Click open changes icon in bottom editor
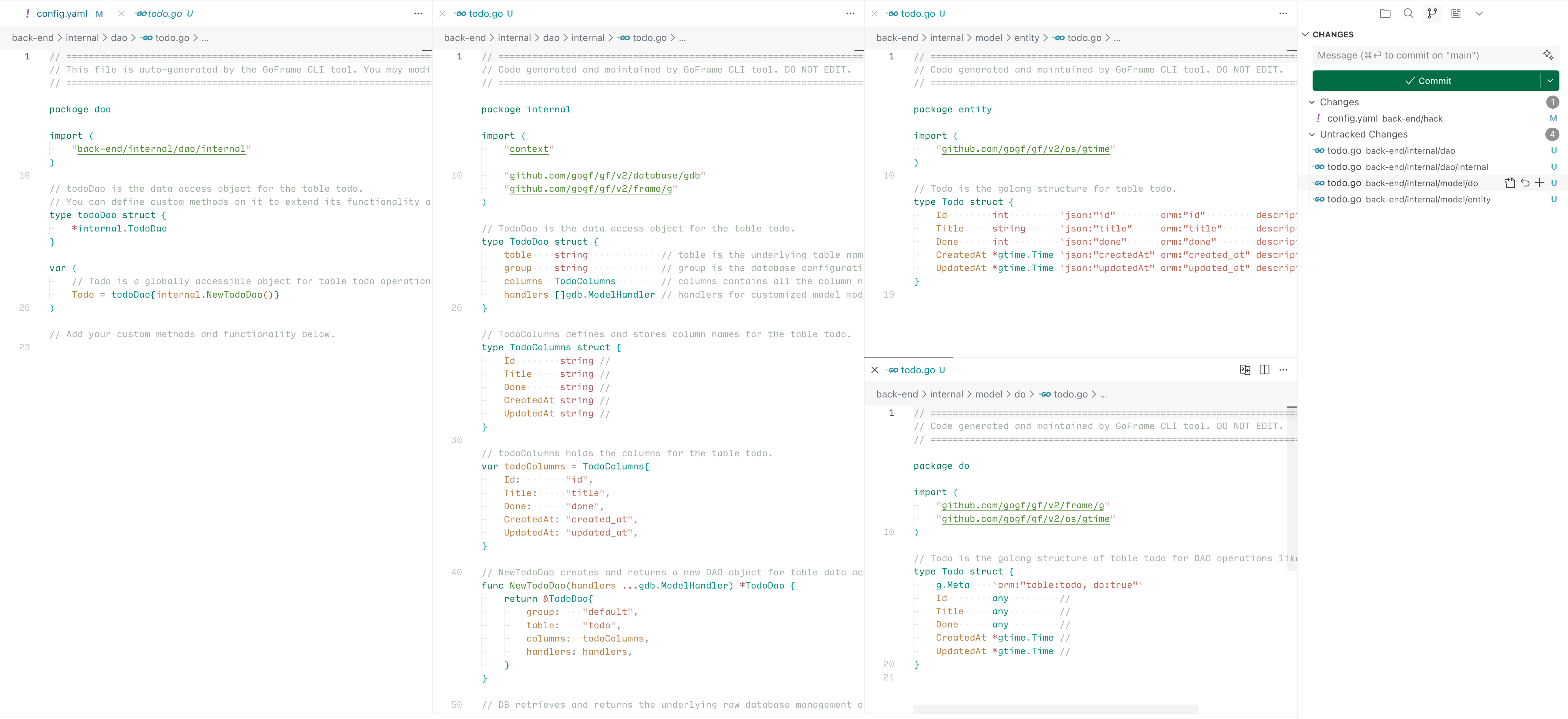This screenshot has width=1568, height=719. [1245, 370]
